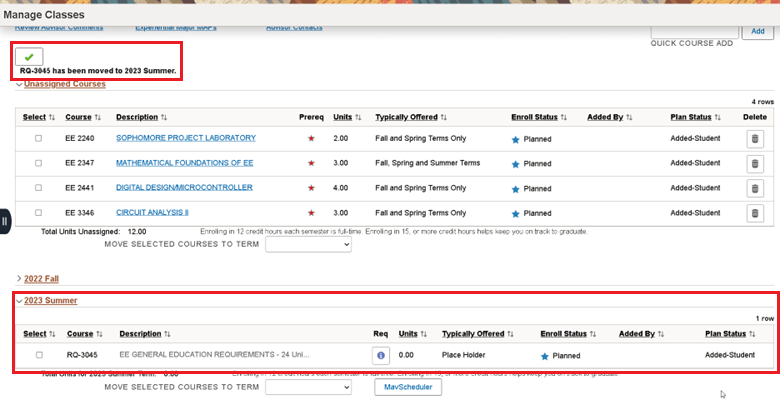Open requirement info icon for RQ-3045

pyautogui.click(x=380, y=355)
